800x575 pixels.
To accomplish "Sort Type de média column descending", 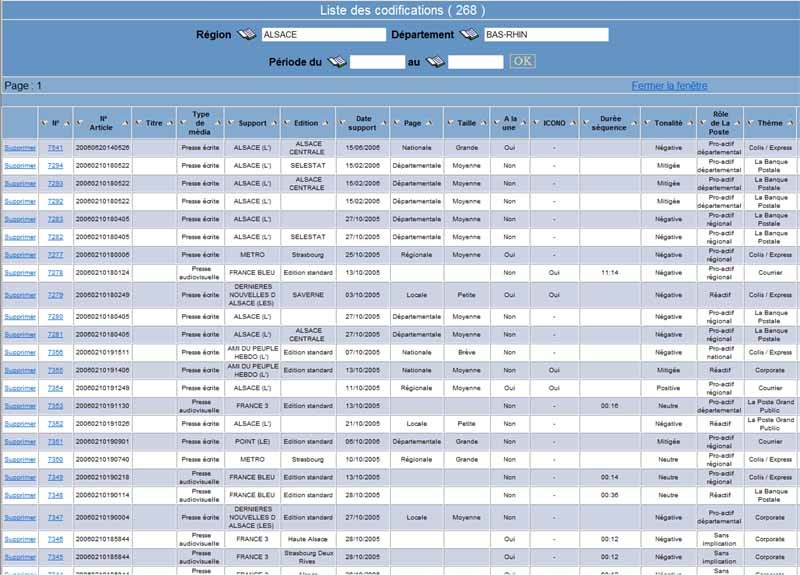I will [x=183, y=123].
